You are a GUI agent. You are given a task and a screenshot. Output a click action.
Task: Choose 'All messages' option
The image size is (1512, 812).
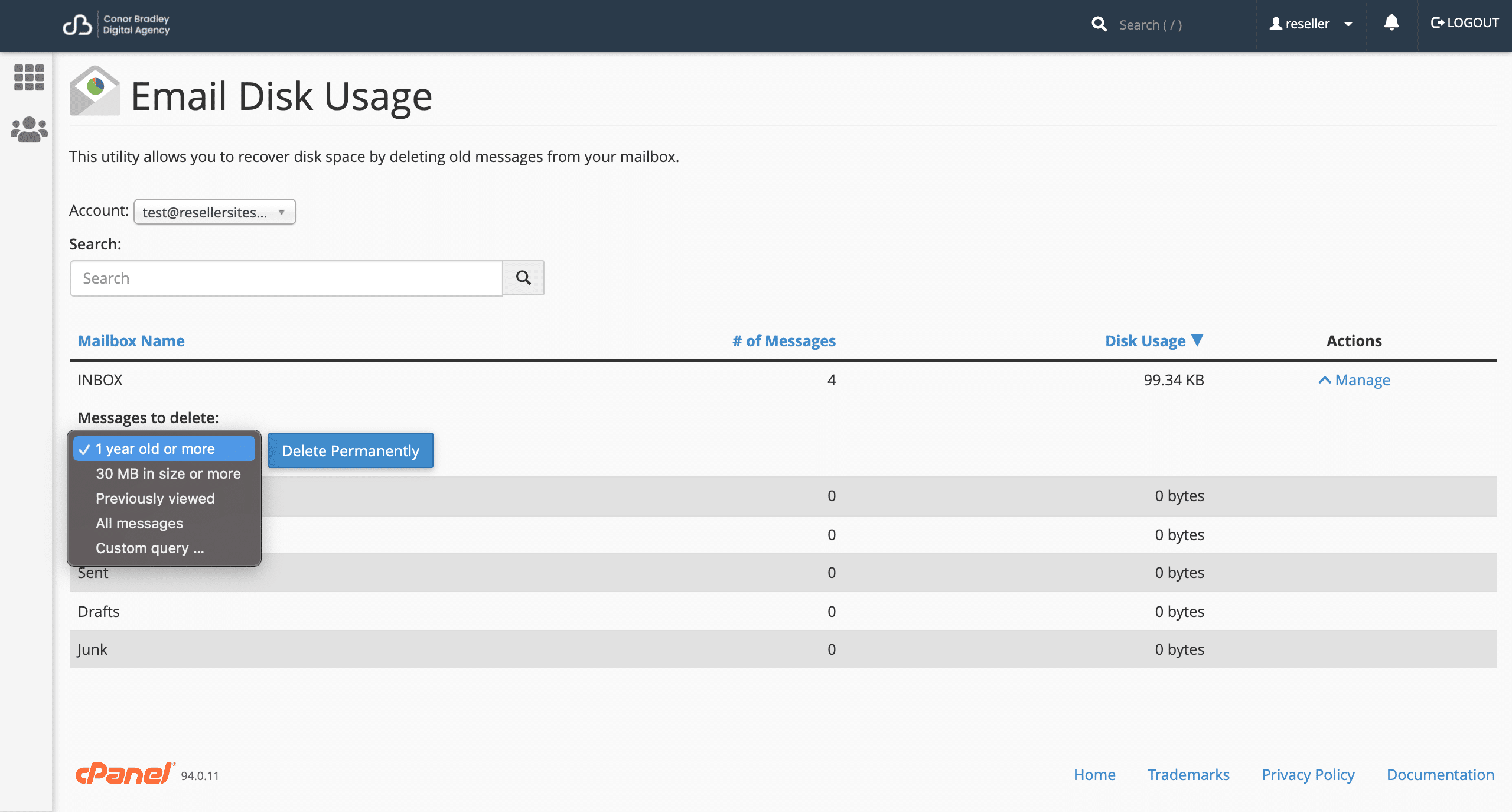pyautogui.click(x=164, y=523)
